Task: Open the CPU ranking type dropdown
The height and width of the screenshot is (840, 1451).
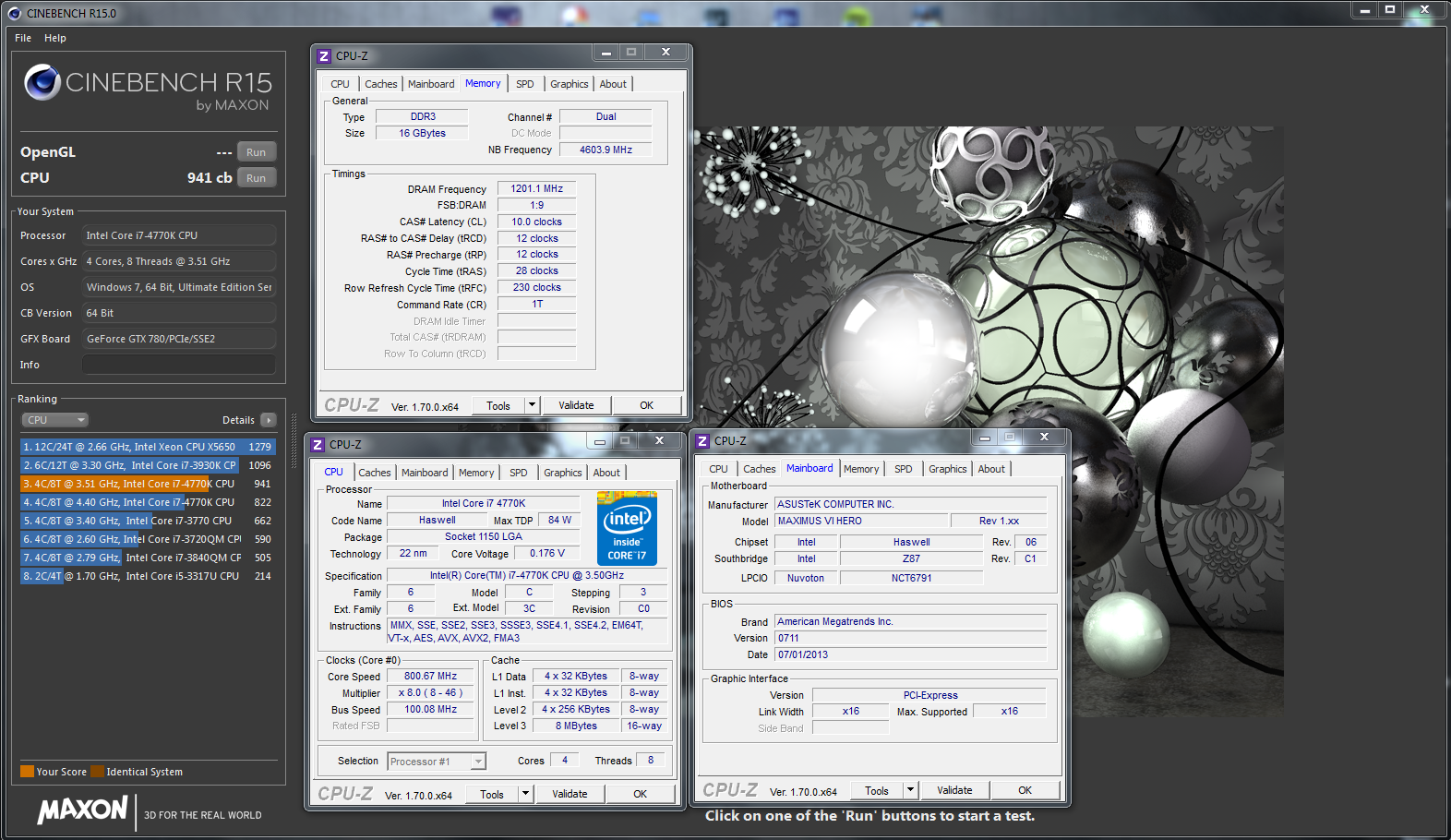Action: point(54,420)
